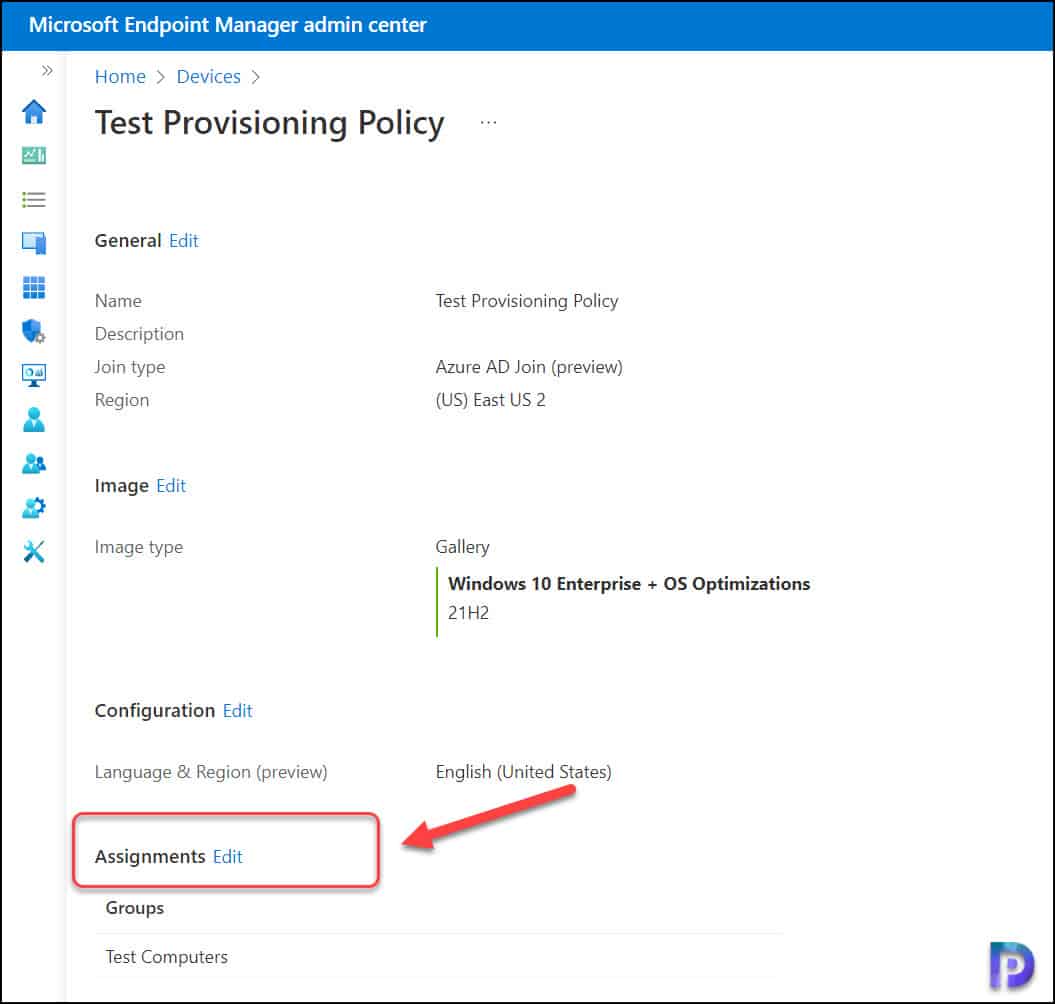The image size is (1055, 1004).
Task: Open the Home icon in the sidebar
Action: coord(34,112)
